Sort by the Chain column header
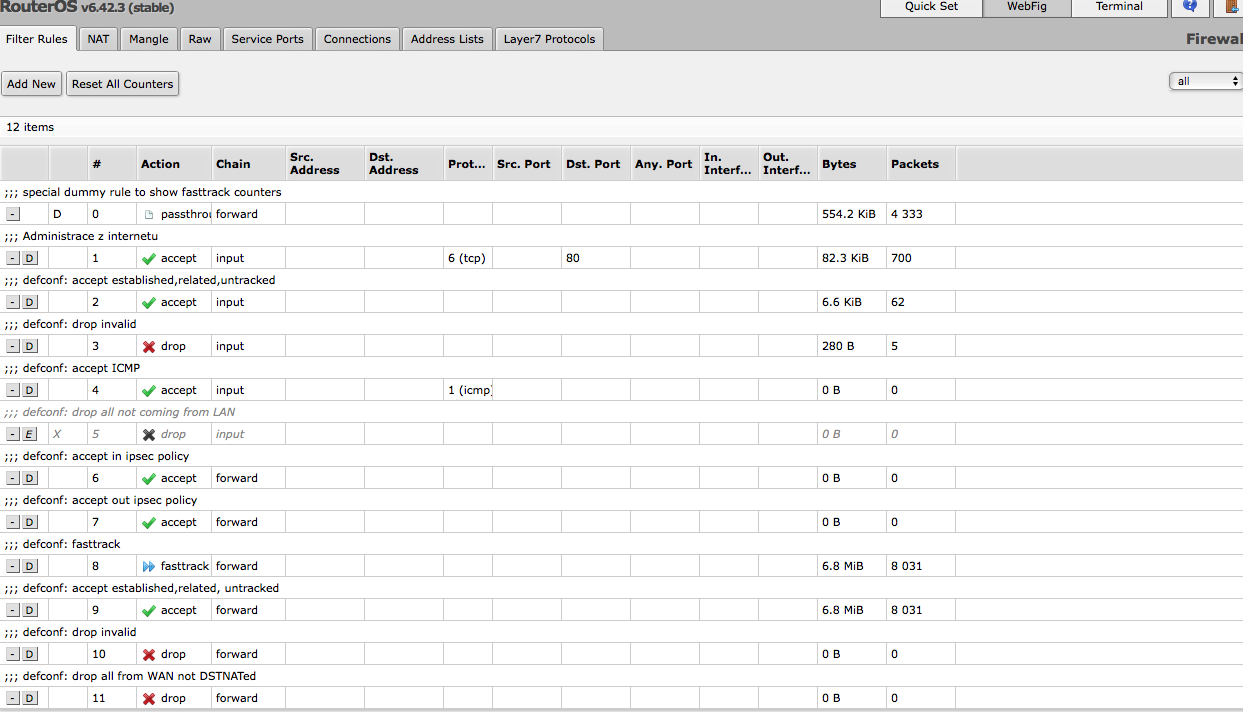Viewport: 1243px width, 712px height. (248, 164)
